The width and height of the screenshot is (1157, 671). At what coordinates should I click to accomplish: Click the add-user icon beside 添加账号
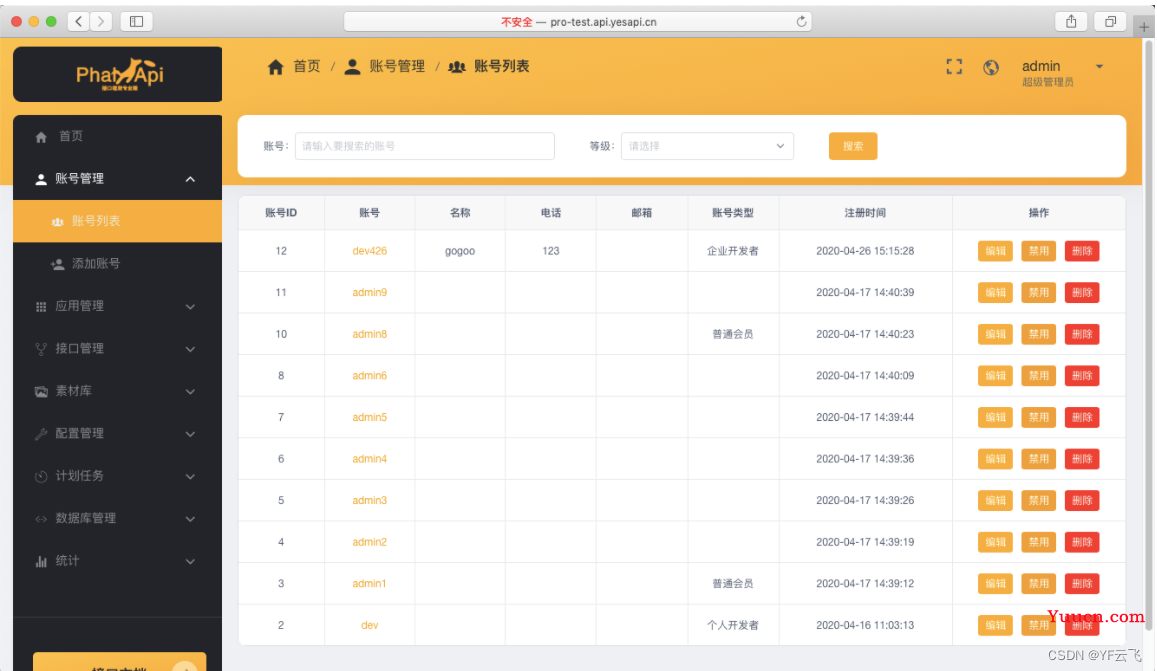pos(58,264)
